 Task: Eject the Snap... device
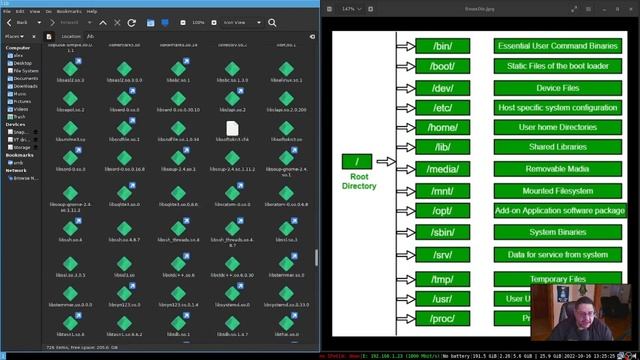point(36,132)
